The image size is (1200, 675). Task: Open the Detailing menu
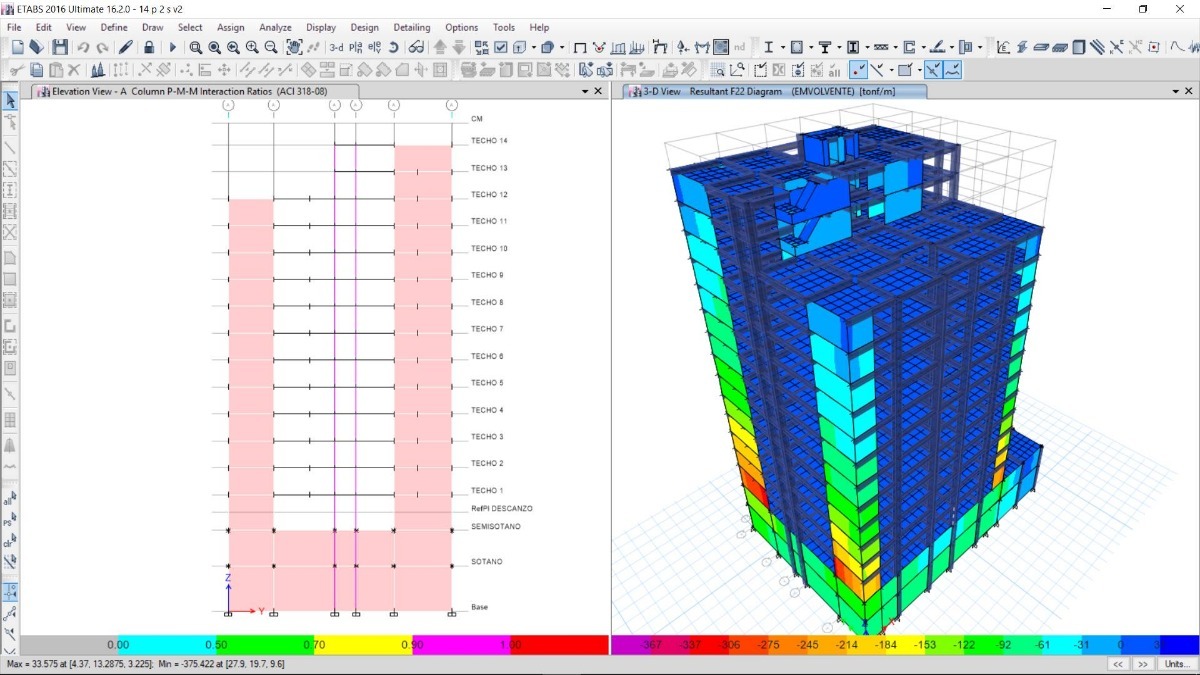pyautogui.click(x=412, y=27)
